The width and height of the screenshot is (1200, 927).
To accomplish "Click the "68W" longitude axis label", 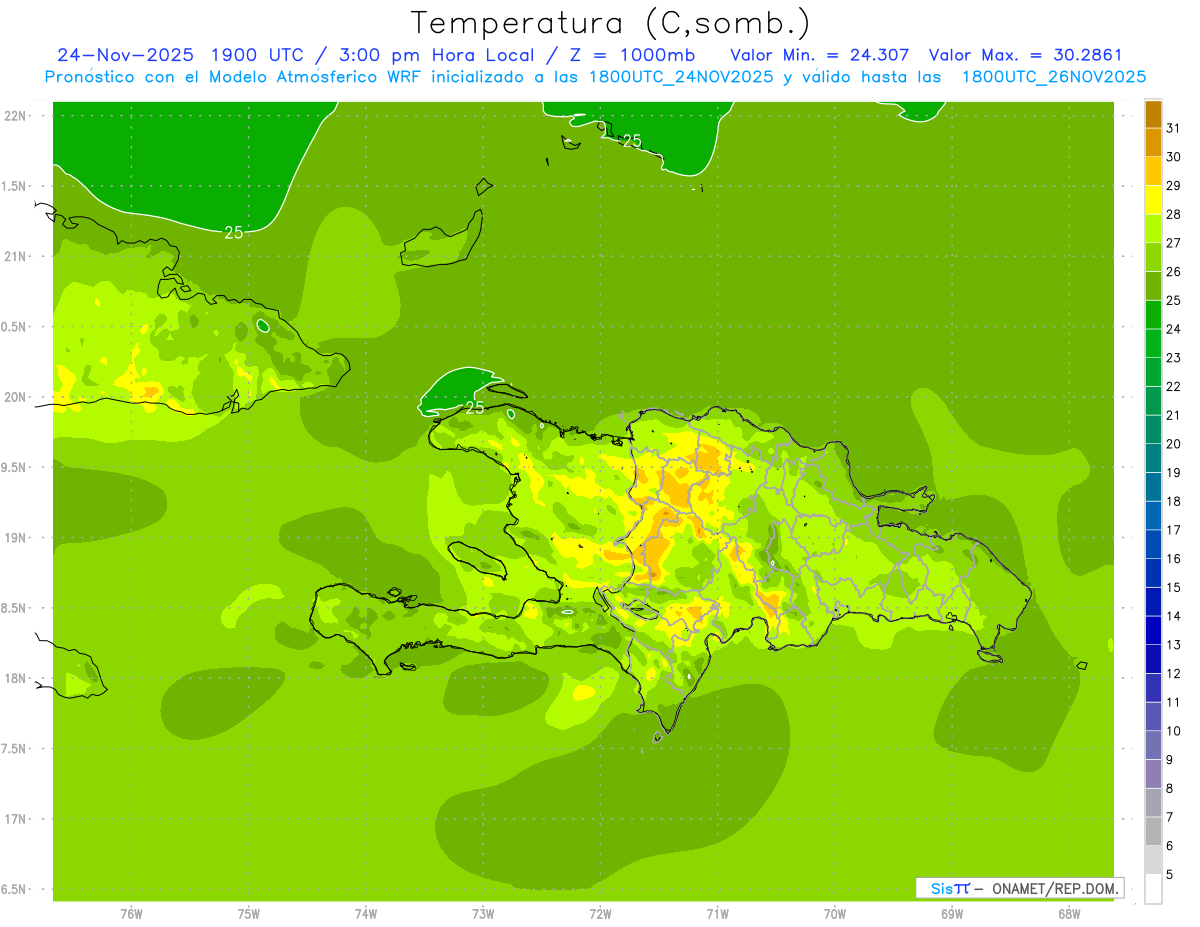I will [x=1069, y=914].
